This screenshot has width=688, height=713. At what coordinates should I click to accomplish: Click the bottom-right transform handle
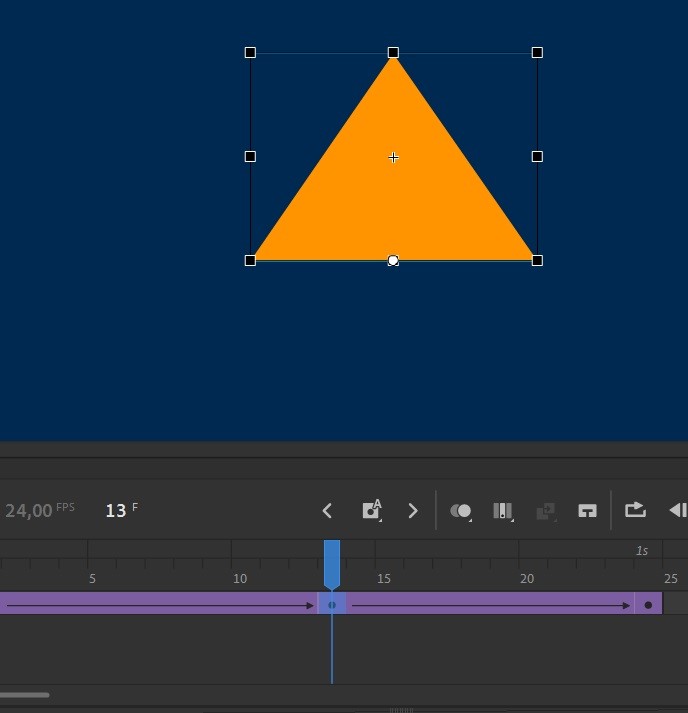(x=537, y=261)
